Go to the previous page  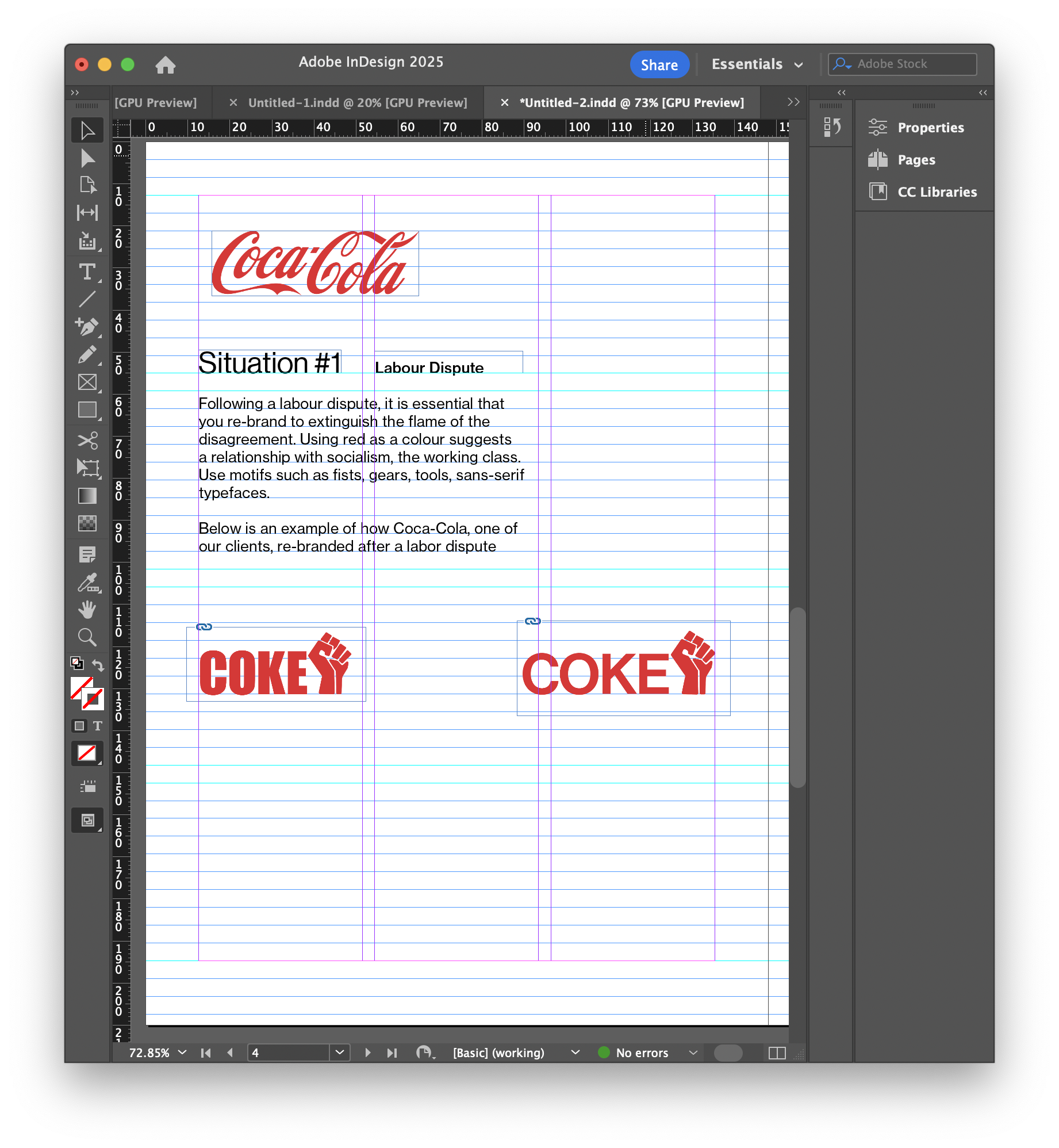coord(231,1053)
